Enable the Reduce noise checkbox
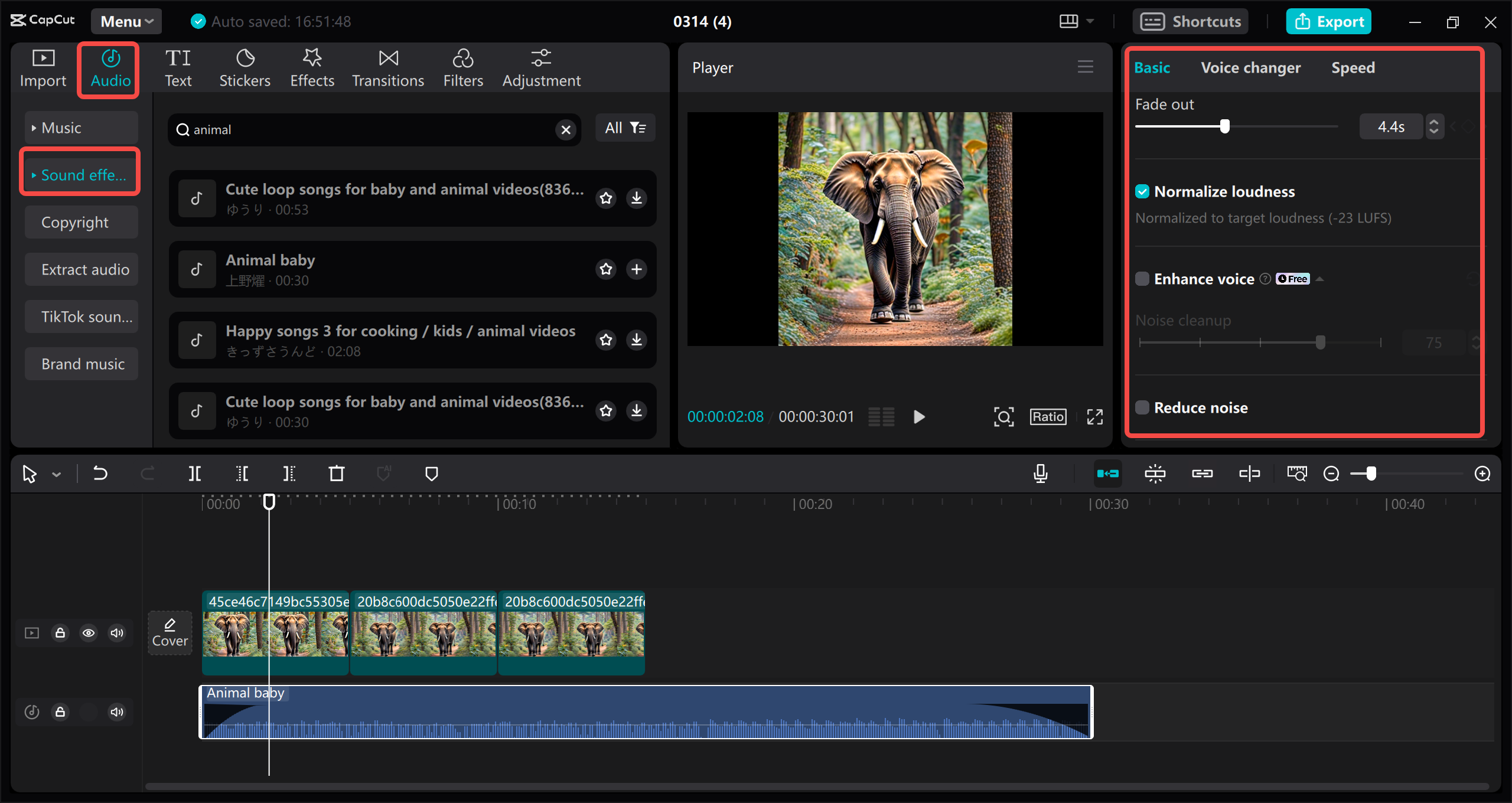The image size is (1512, 803). [1143, 407]
